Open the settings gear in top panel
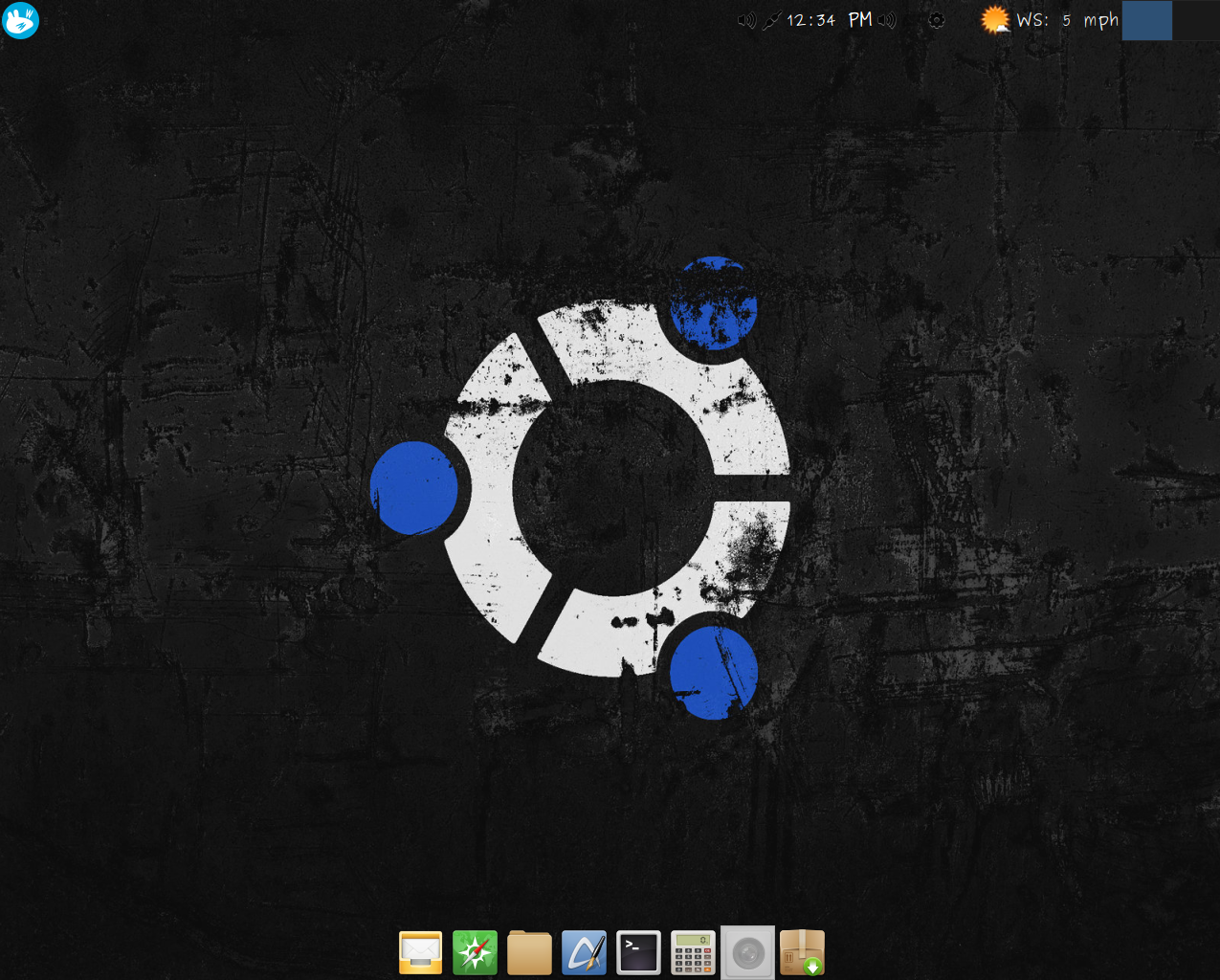Image resolution: width=1220 pixels, height=980 pixels. [x=937, y=20]
